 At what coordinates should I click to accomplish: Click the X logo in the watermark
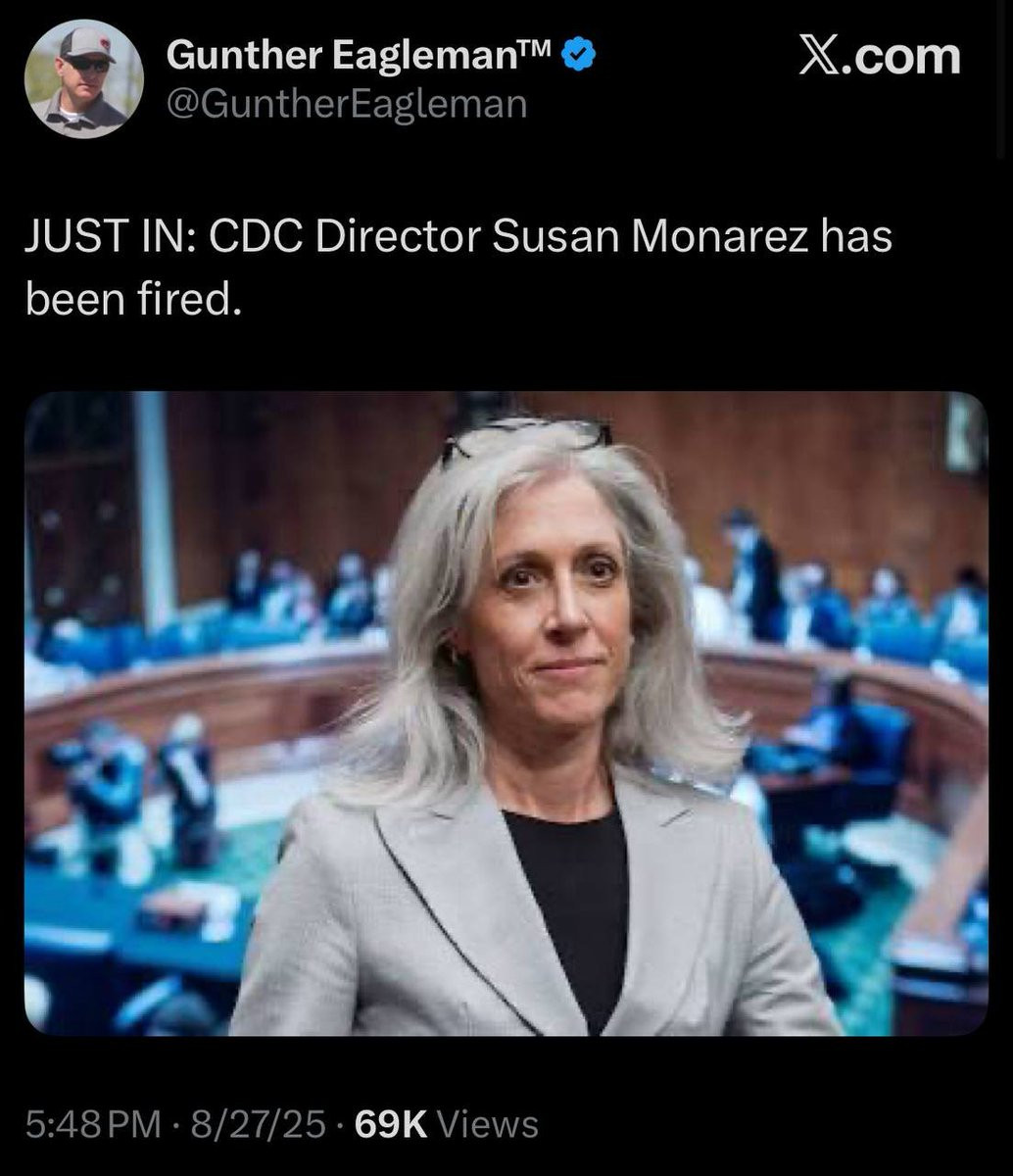pyautogui.click(x=822, y=55)
